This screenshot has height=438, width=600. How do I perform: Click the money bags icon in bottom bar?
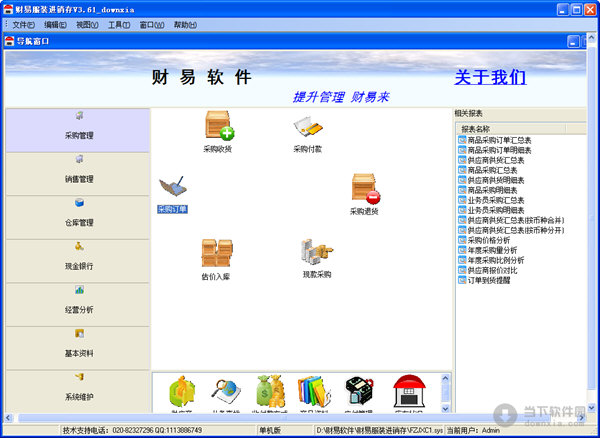coord(271,391)
